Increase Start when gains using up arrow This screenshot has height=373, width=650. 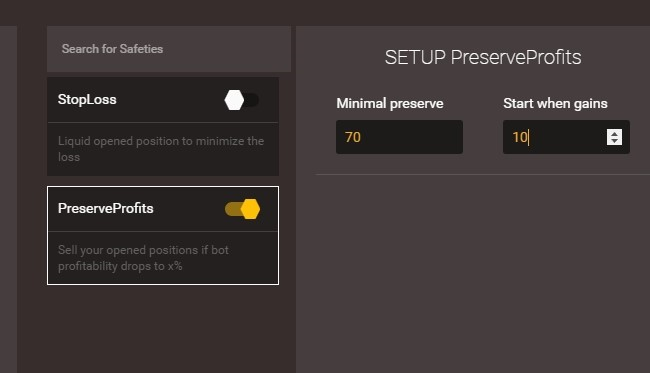coord(614,133)
